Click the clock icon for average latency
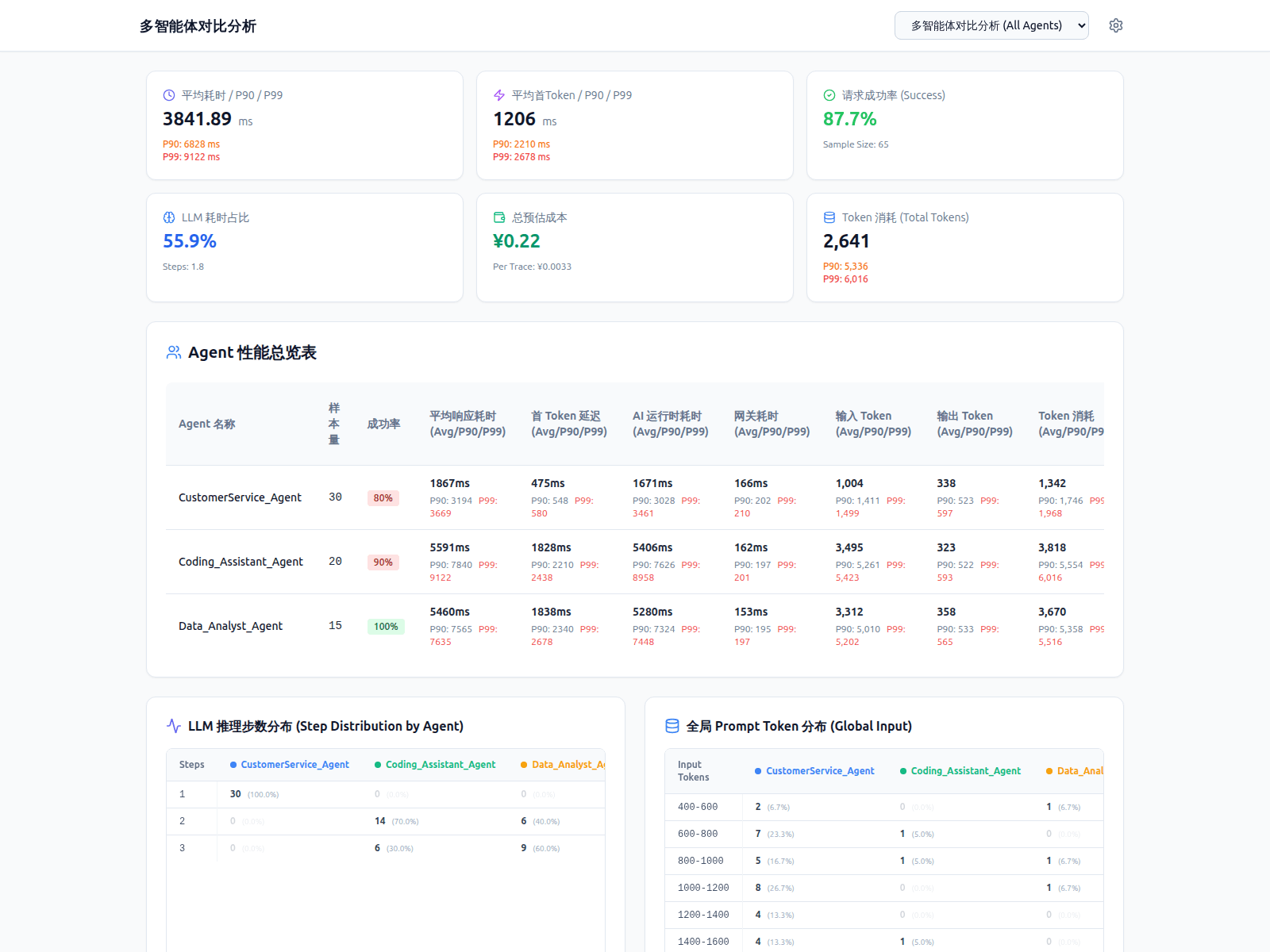 pyautogui.click(x=169, y=95)
